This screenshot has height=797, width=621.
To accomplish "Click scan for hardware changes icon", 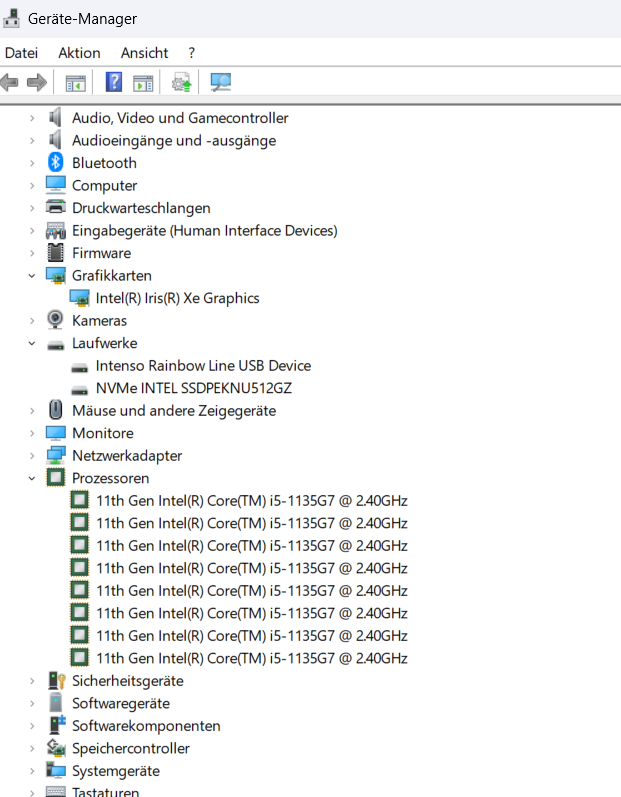I will tap(221, 82).
